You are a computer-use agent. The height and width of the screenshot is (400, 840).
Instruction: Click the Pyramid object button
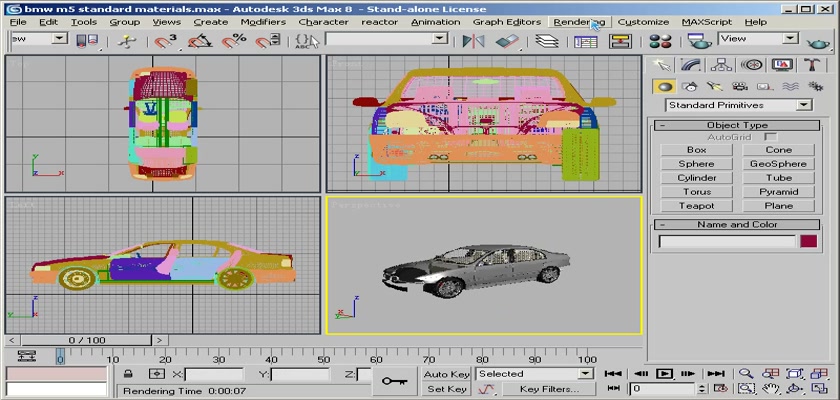coord(778,192)
